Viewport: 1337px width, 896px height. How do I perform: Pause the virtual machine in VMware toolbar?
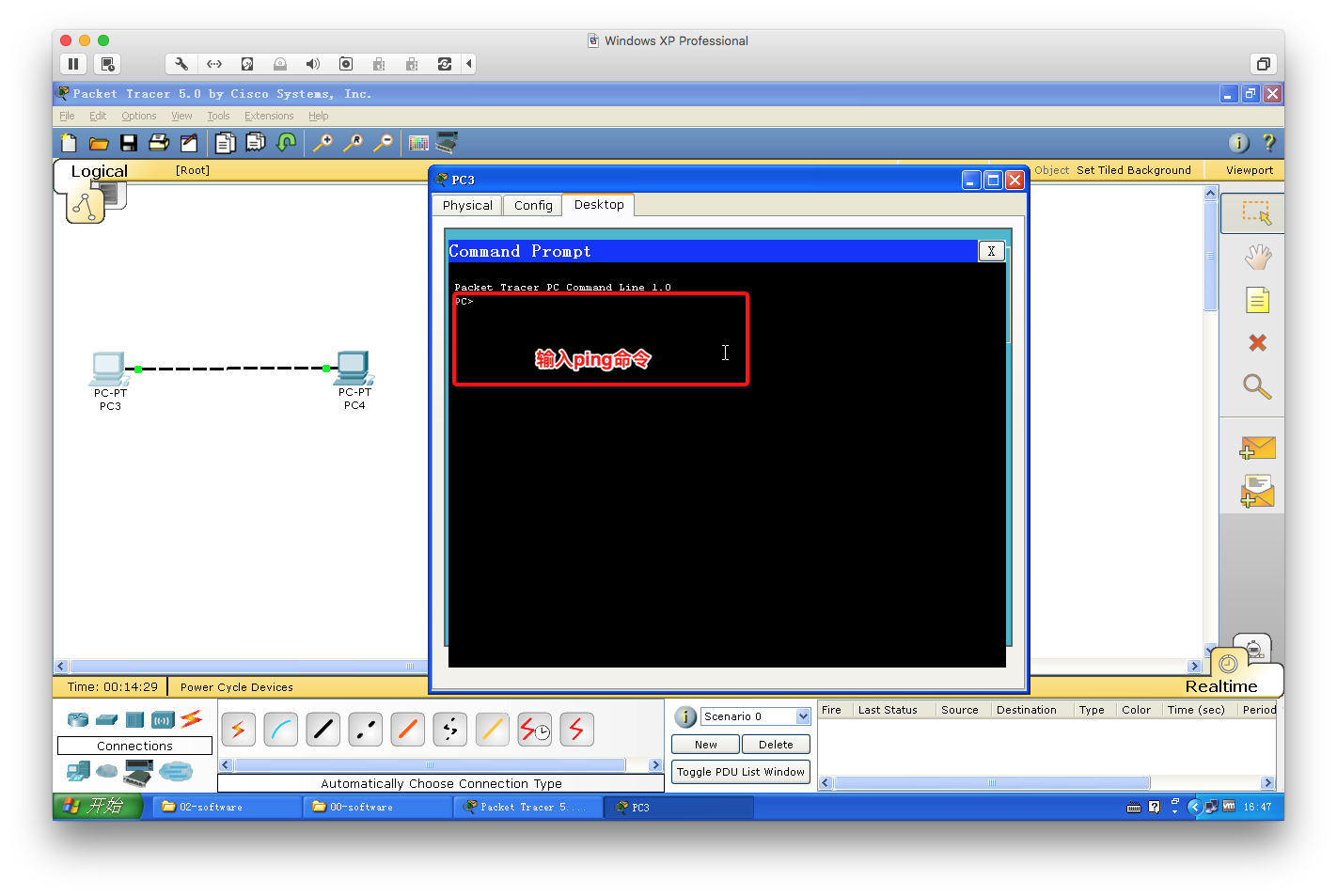point(73,64)
